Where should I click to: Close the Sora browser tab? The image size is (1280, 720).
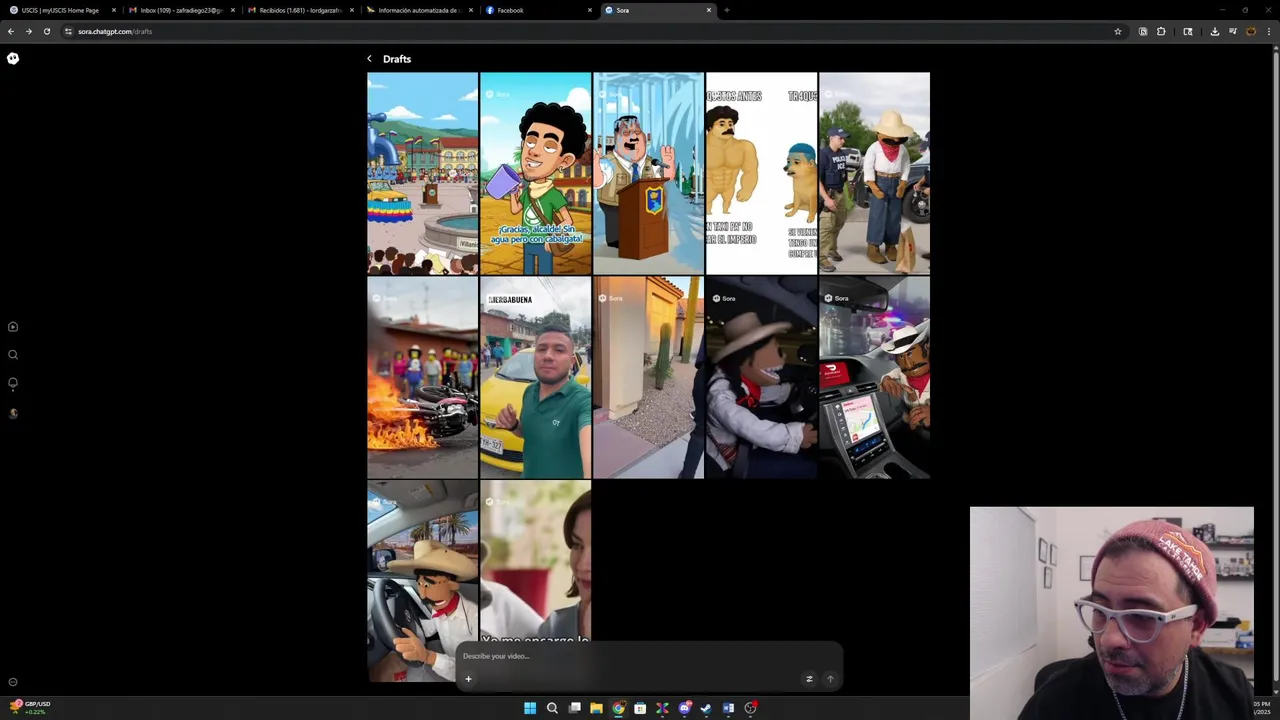click(x=709, y=10)
